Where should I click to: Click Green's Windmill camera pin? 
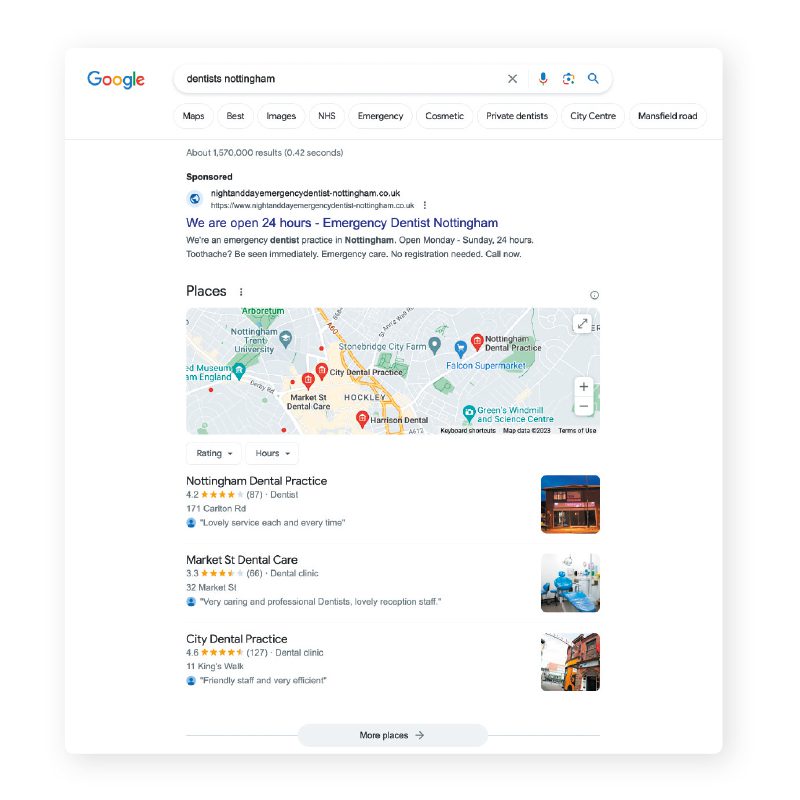(x=469, y=413)
